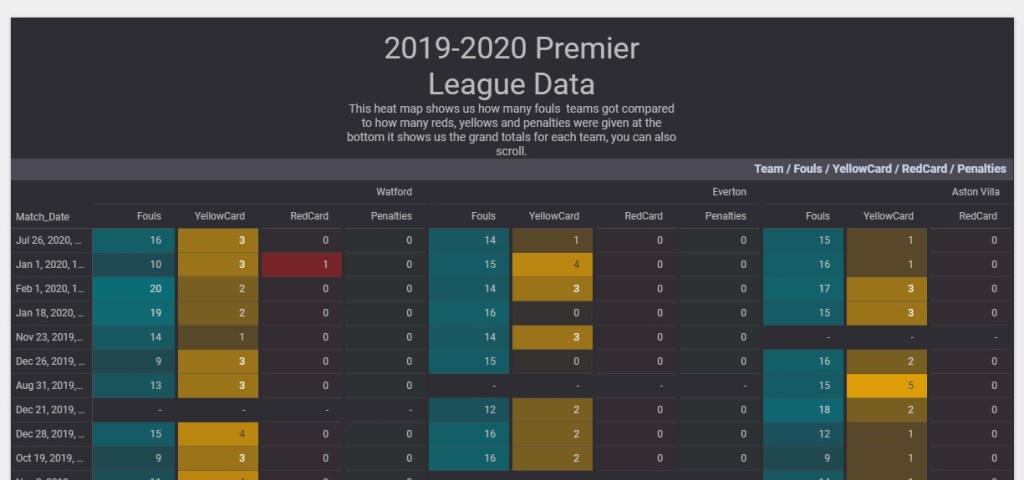Click Watford's fouls cell showing 20
The image size is (1024, 480).
tap(134, 289)
